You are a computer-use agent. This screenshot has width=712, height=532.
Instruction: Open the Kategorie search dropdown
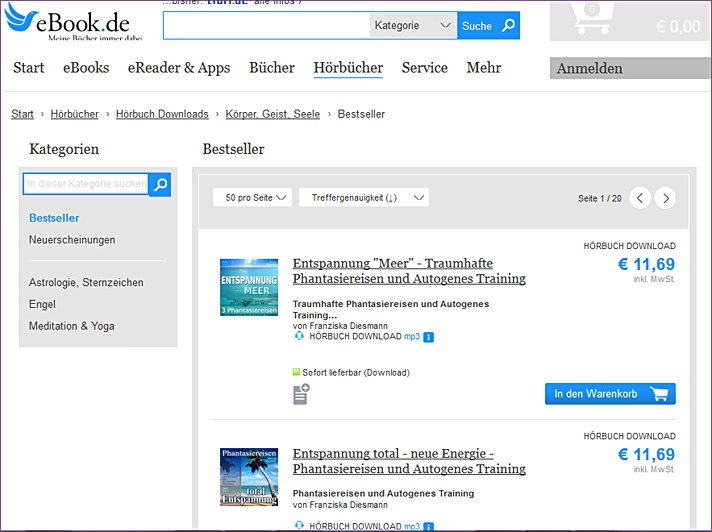pos(413,26)
